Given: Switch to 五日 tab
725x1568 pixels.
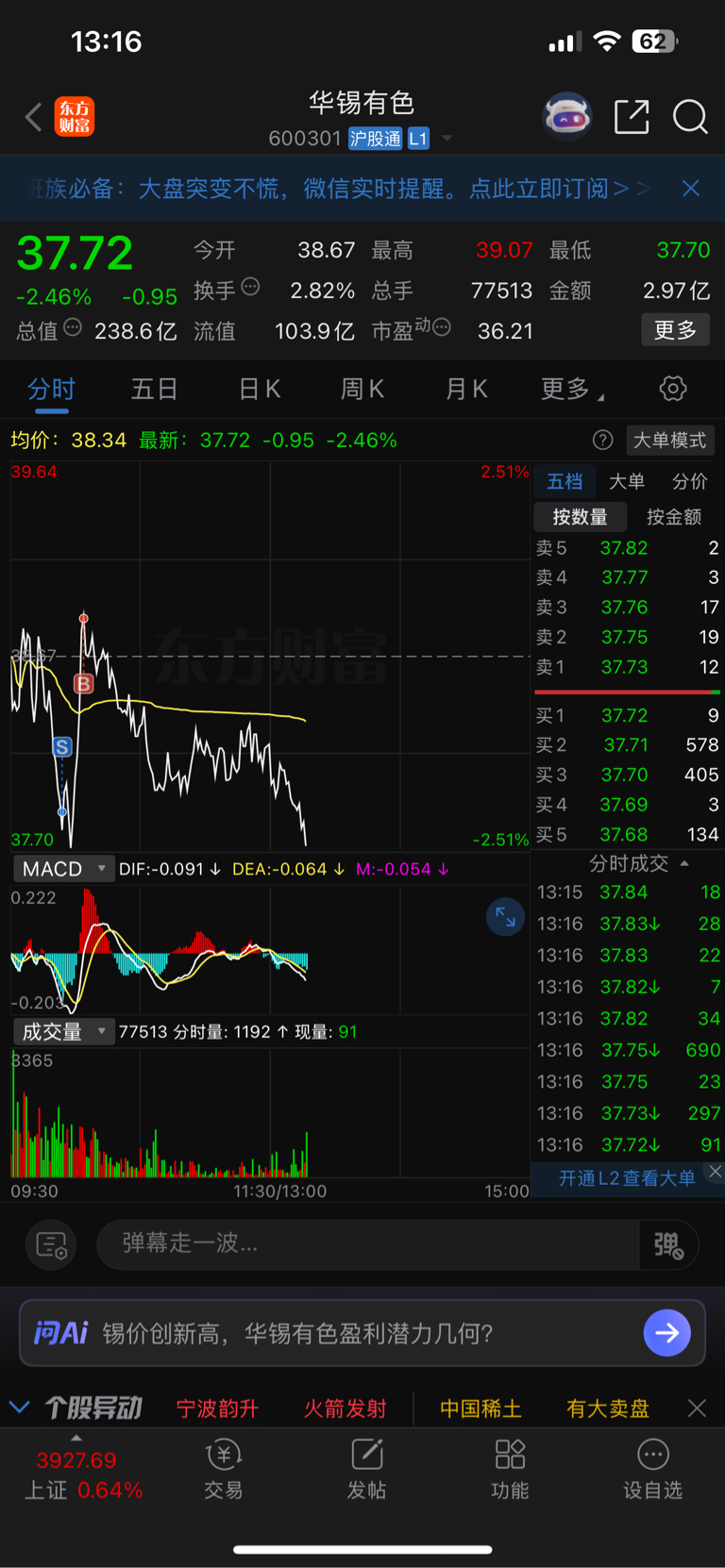Looking at the screenshot, I should (155, 389).
